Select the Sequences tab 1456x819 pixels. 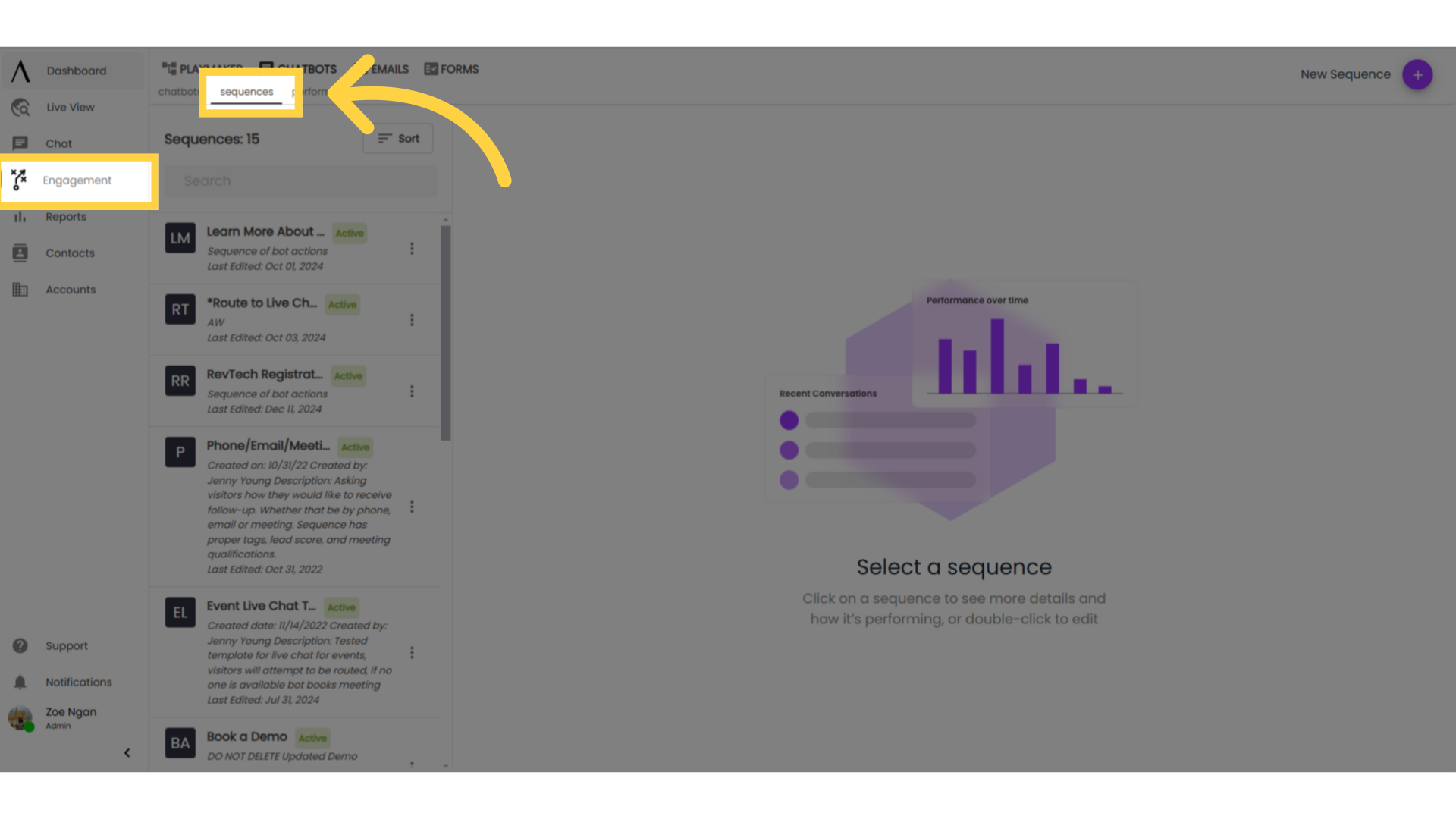tap(247, 91)
